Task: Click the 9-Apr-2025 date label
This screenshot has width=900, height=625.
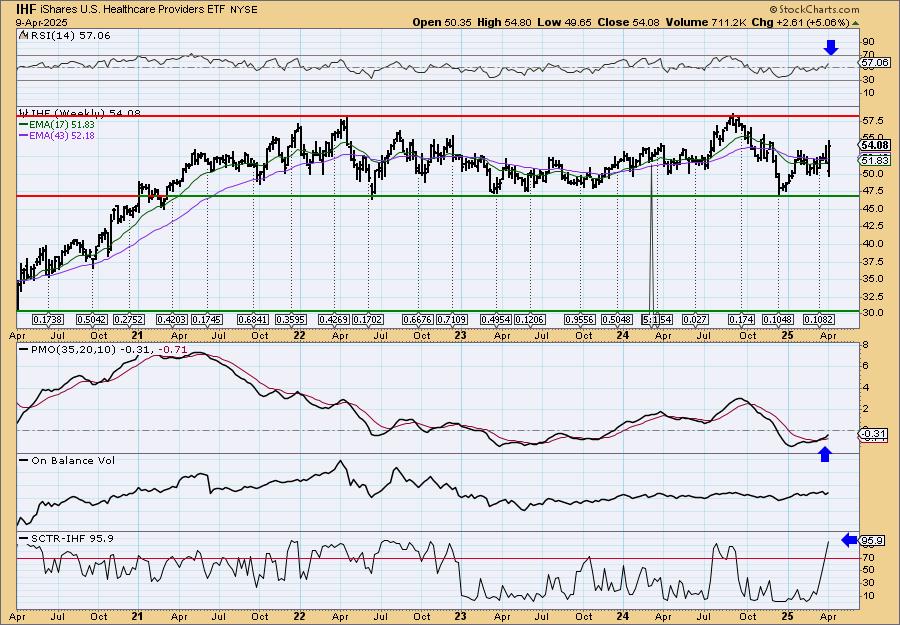Action: [41, 22]
